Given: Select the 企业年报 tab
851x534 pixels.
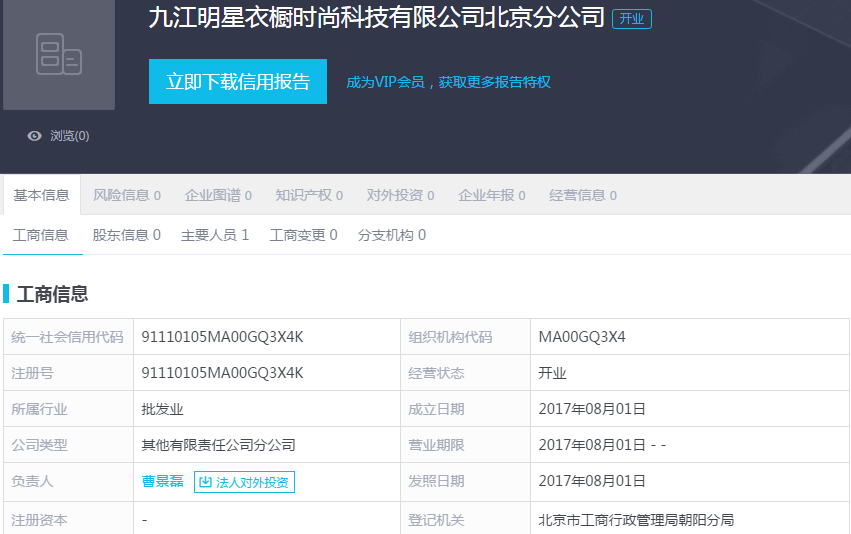Looking at the screenshot, I should pos(491,195).
